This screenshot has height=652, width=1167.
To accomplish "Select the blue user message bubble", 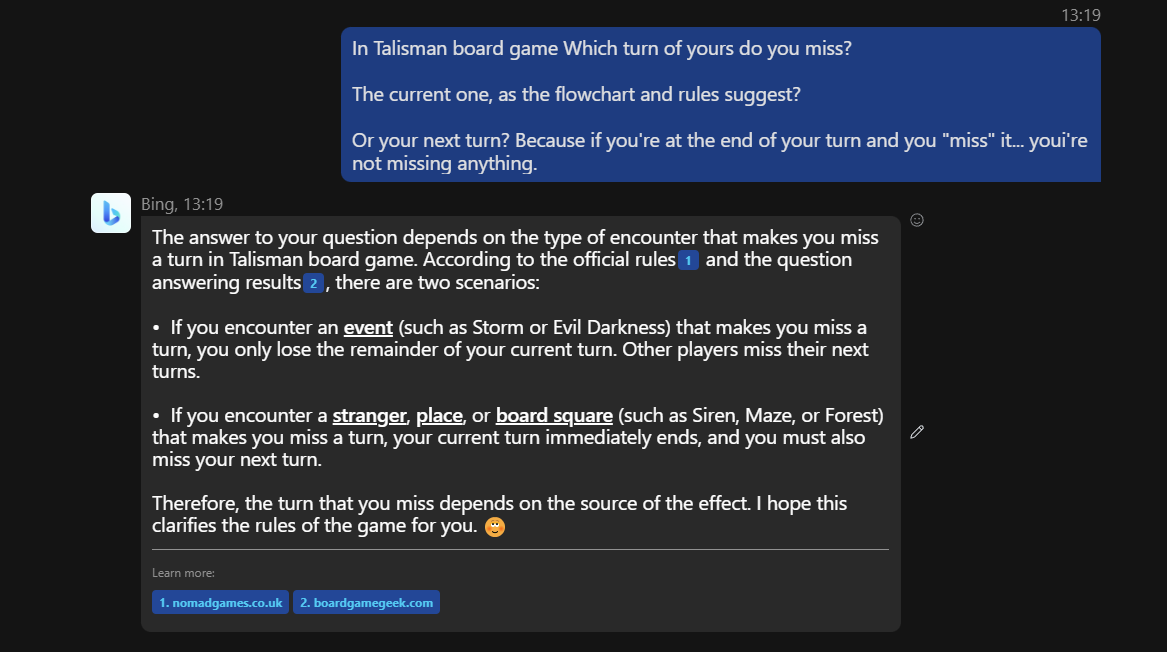I will click(720, 105).
